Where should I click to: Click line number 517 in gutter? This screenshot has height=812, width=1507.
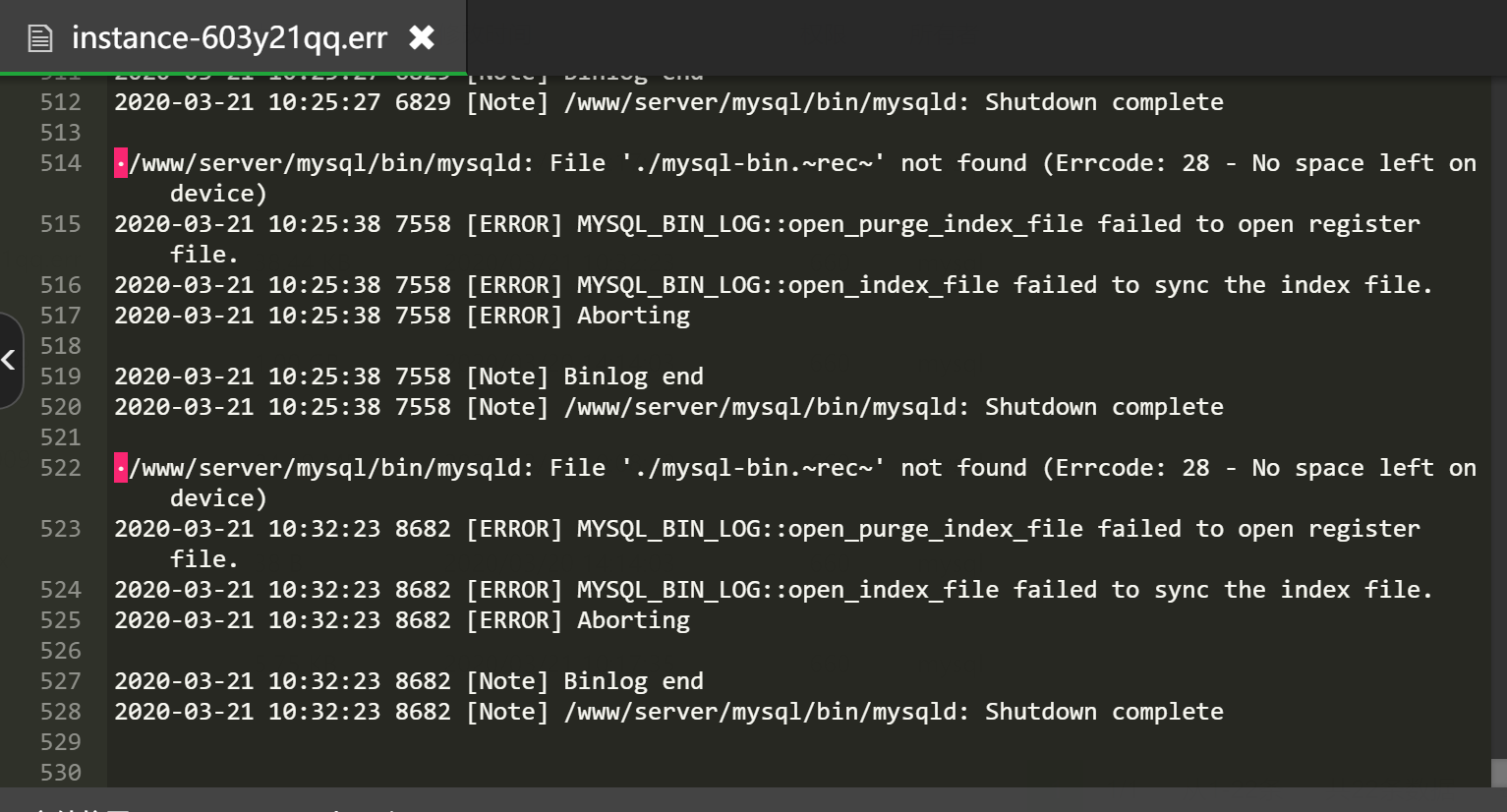[x=60, y=316]
